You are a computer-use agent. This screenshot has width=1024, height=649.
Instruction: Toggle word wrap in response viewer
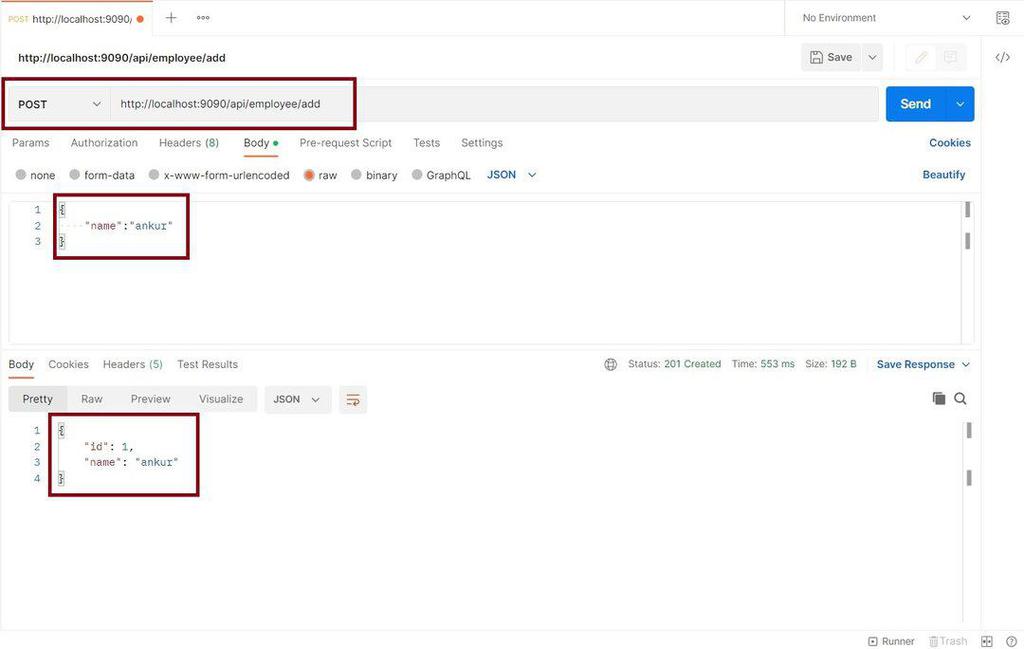coord(353,400)
